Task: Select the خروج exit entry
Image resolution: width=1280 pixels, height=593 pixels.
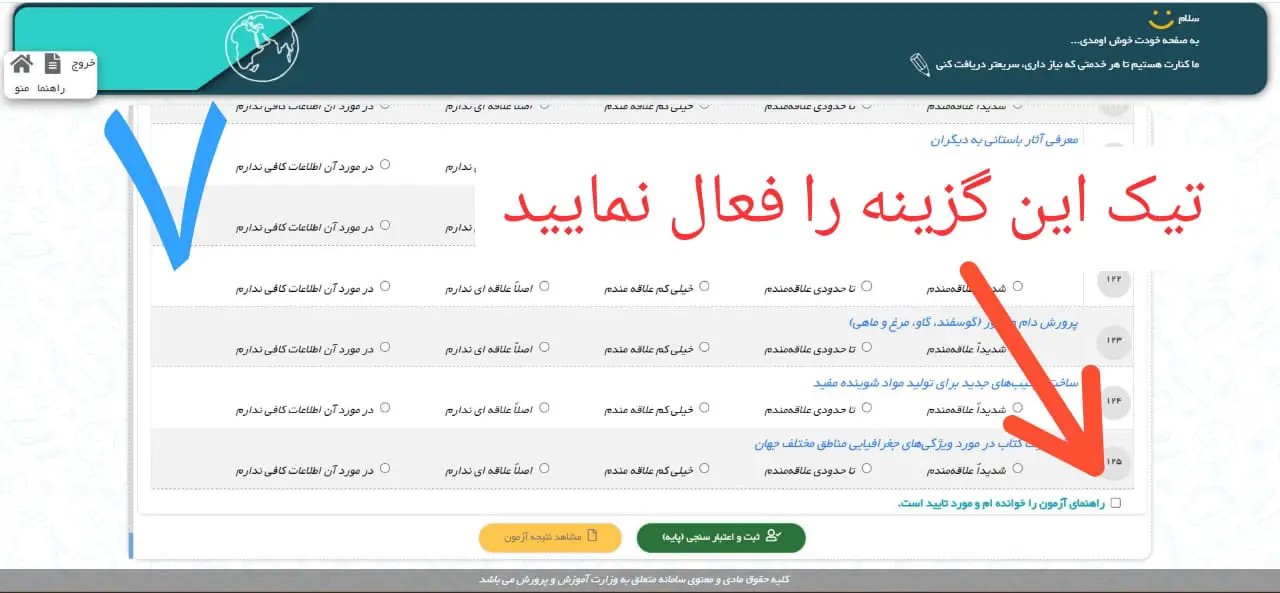Action: tap(85, 63)
